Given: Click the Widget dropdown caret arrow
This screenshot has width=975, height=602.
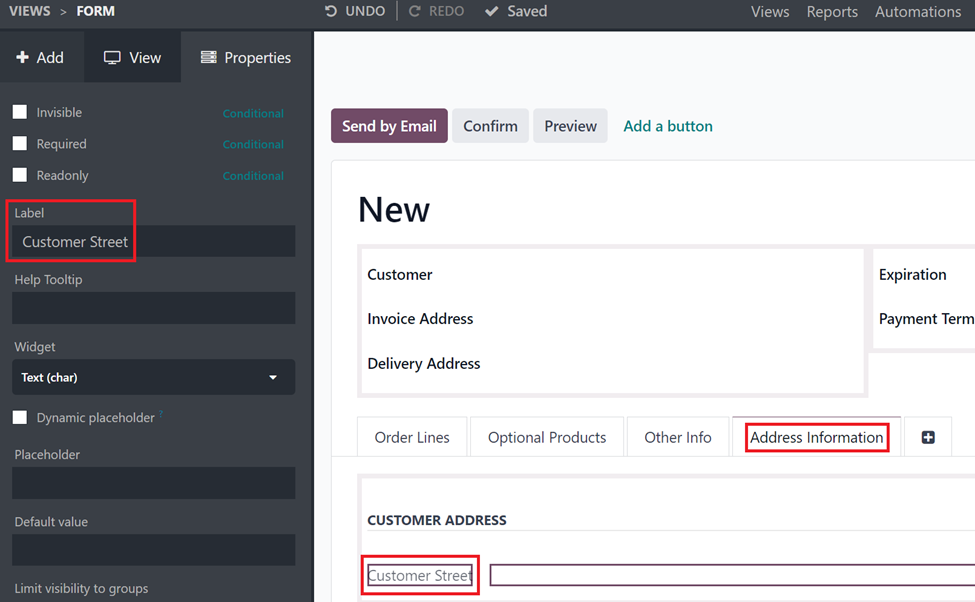Looking at the screenshot, I should [273, 377].
